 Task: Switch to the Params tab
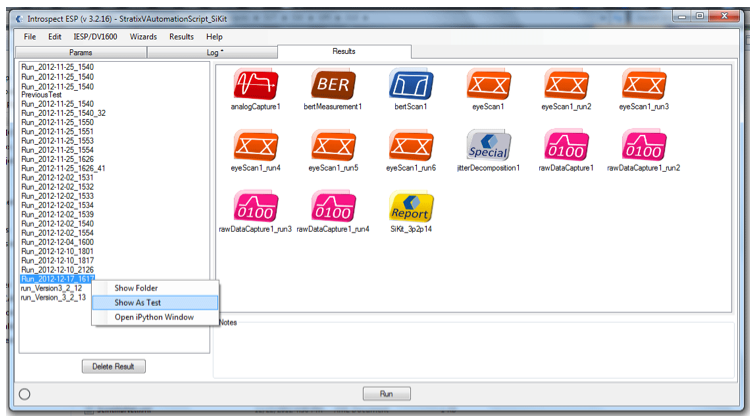(83, 51)
